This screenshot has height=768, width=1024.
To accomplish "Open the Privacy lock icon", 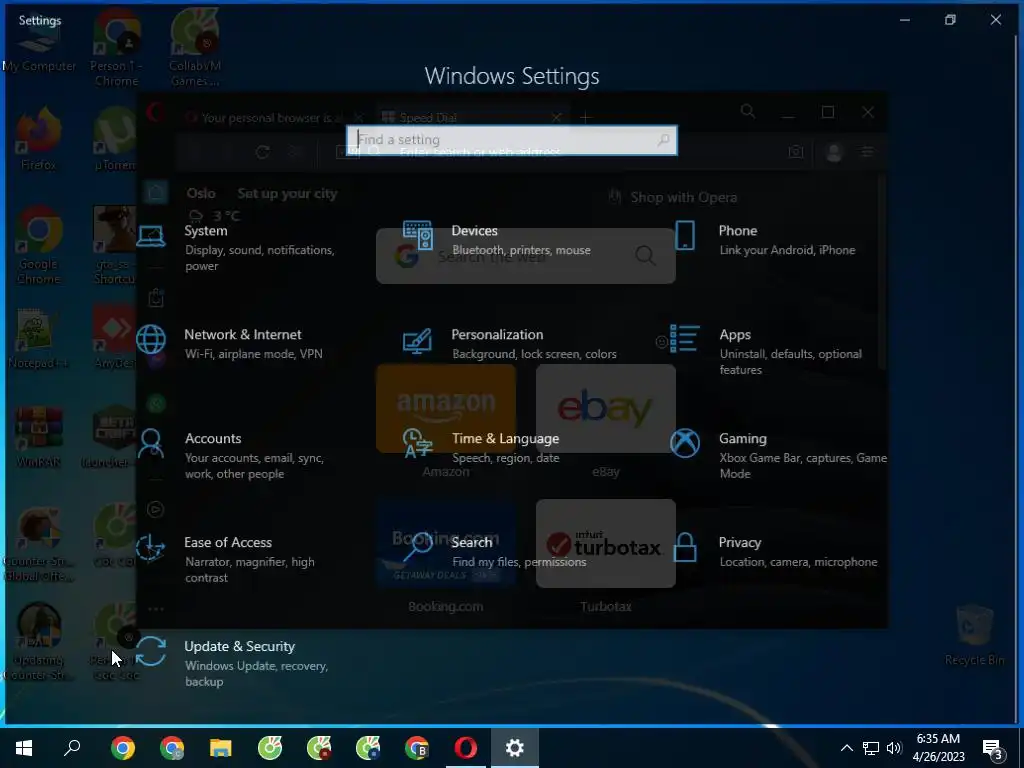I will [684, 547].
